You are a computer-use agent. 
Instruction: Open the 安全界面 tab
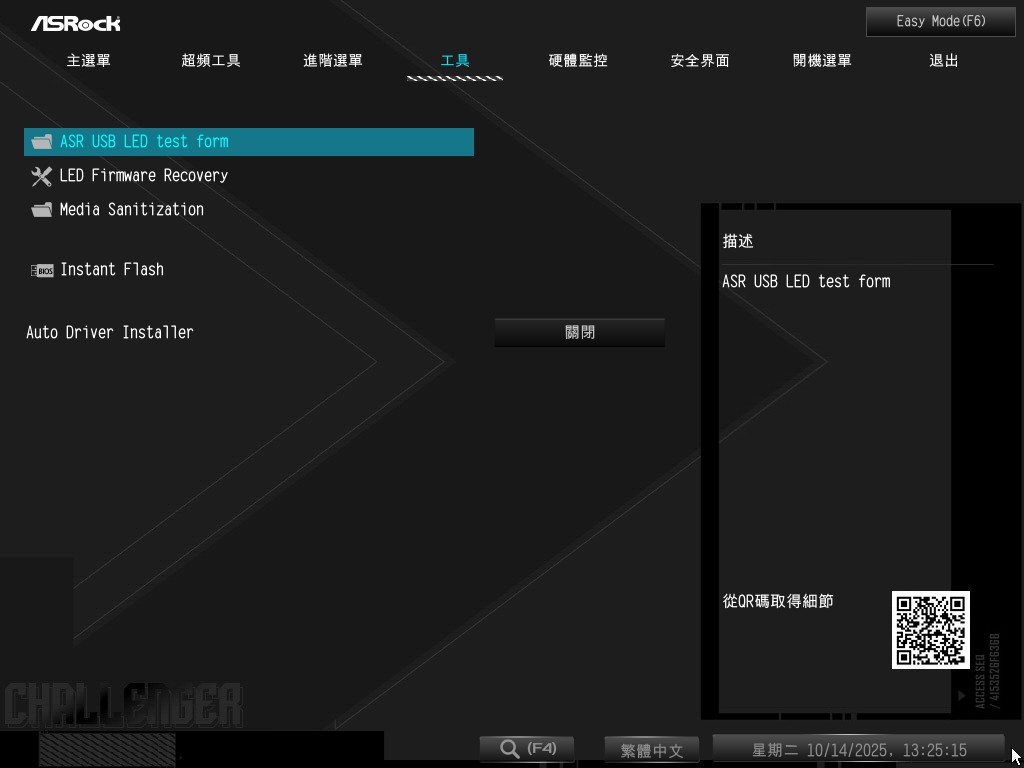(x=700, y=61)
